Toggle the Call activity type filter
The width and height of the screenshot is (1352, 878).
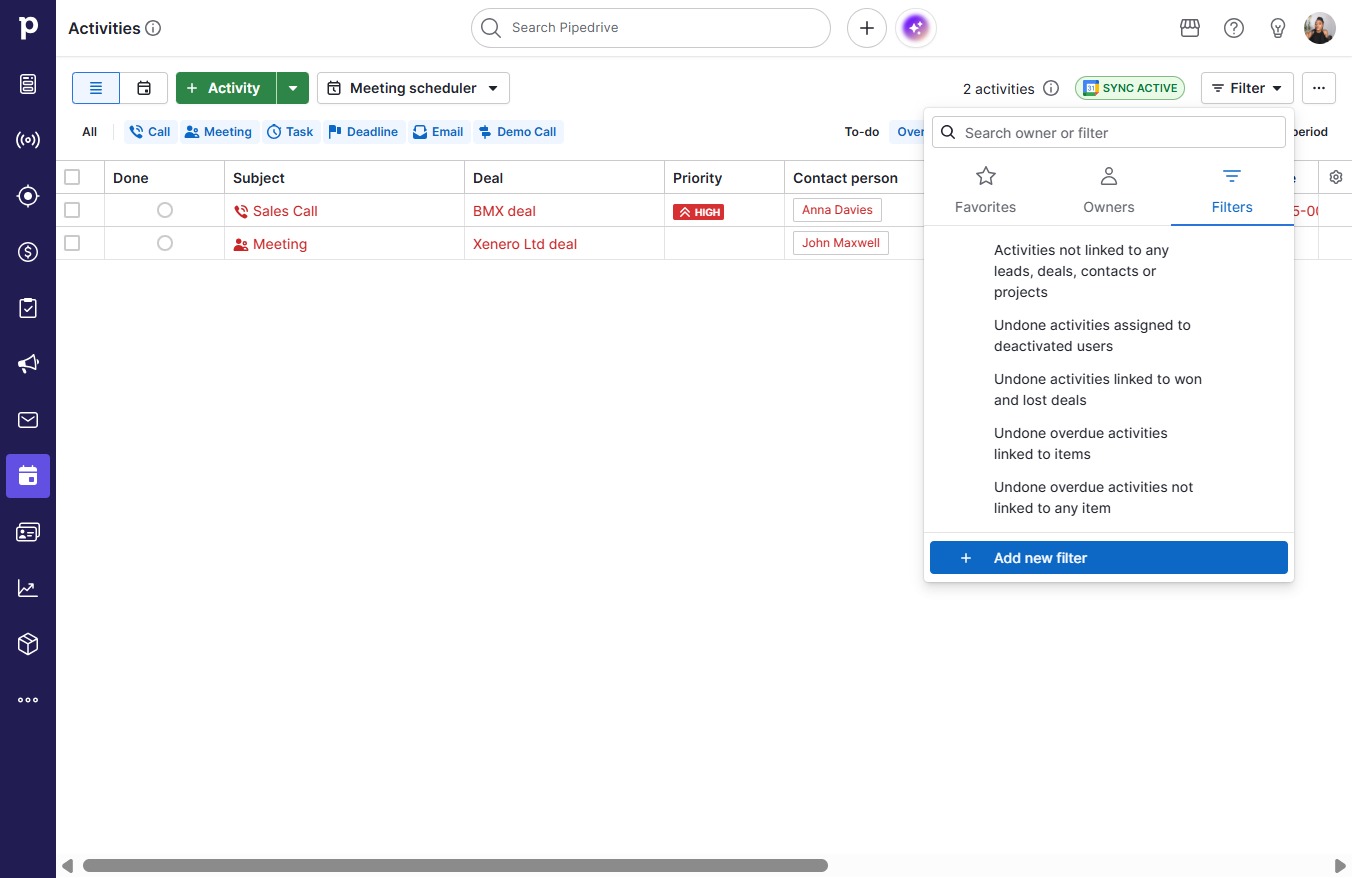tap(150, 132)
